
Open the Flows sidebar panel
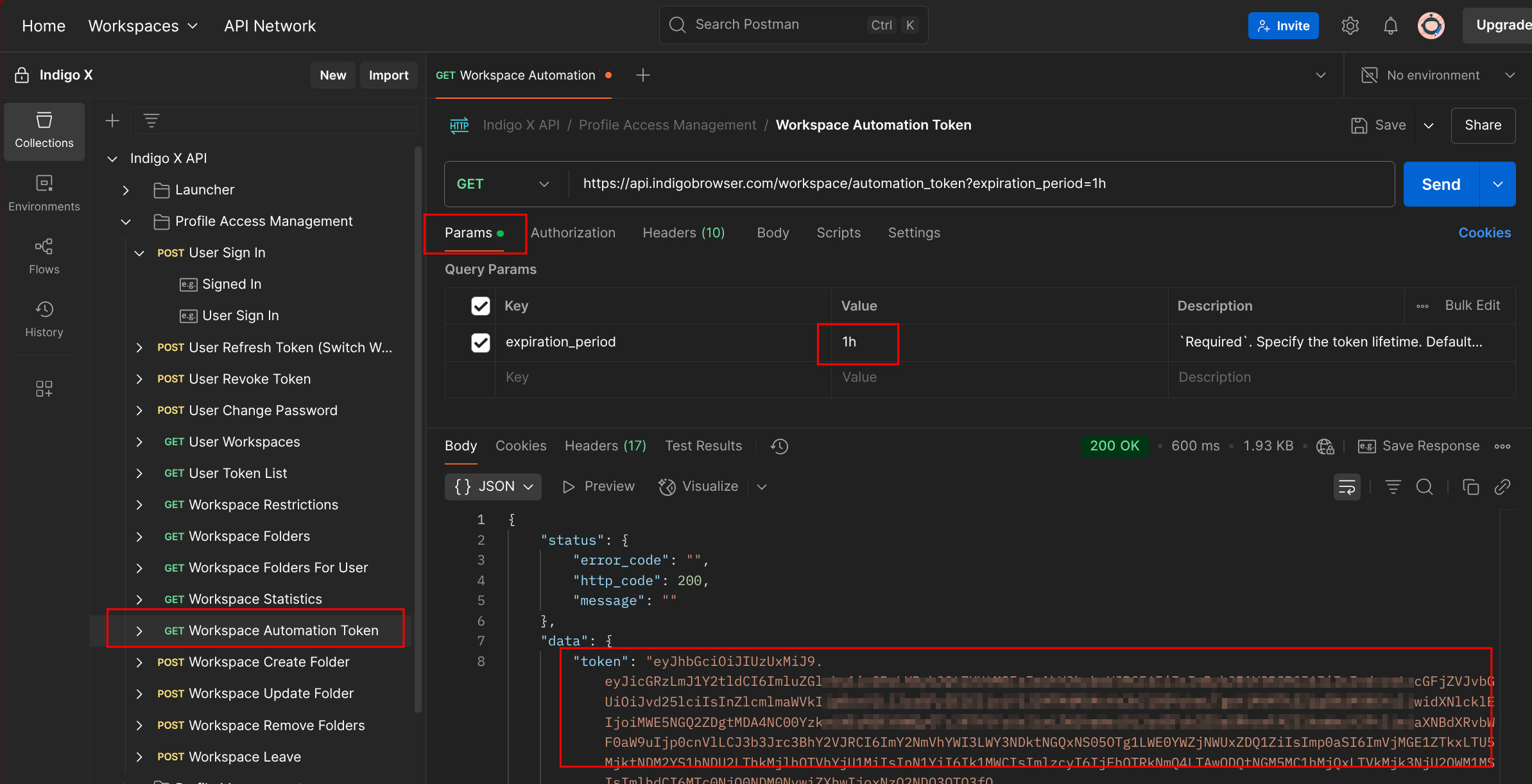[44, 257]
